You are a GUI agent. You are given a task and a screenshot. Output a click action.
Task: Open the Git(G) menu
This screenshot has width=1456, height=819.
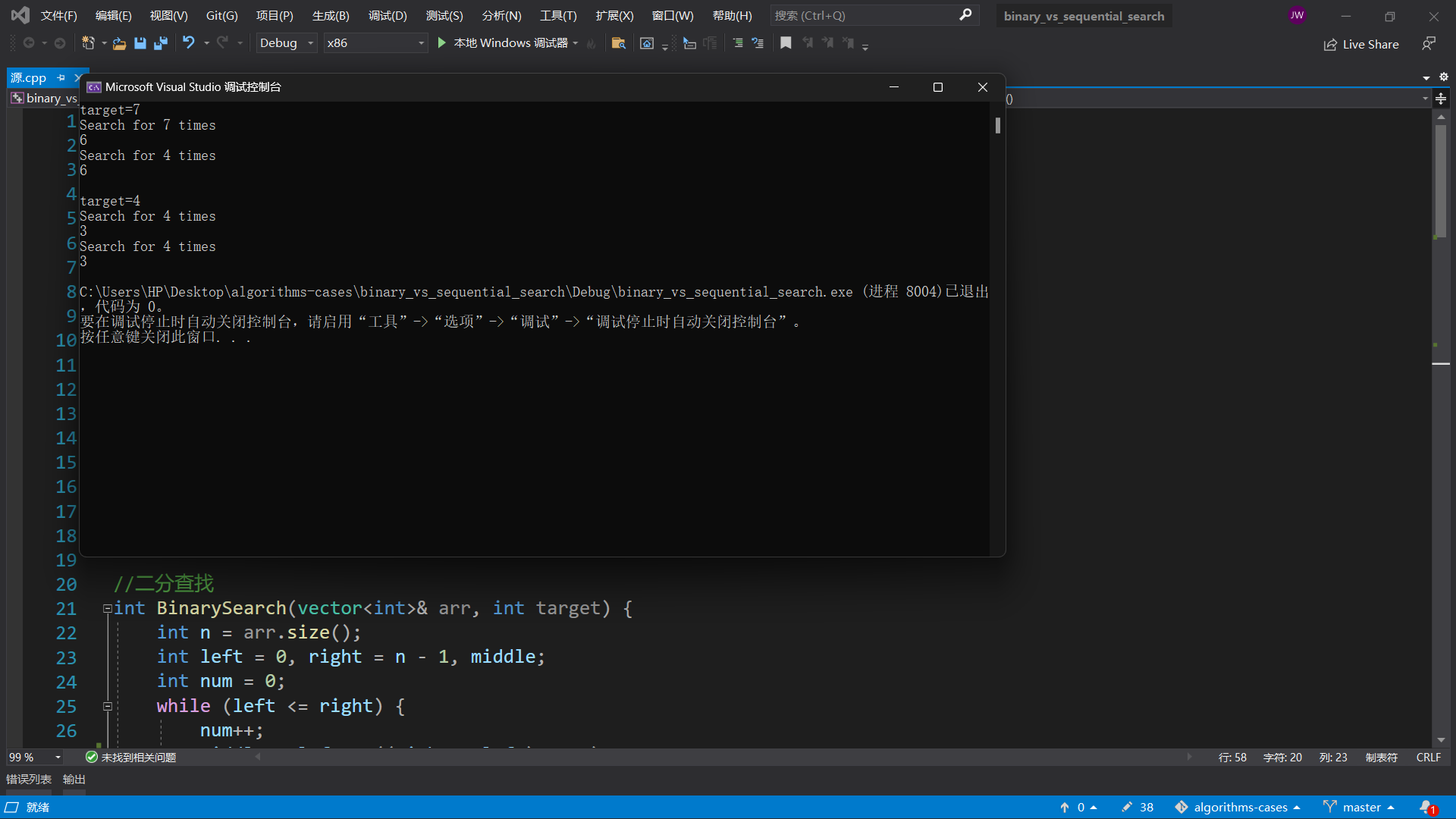coord(222,15)
